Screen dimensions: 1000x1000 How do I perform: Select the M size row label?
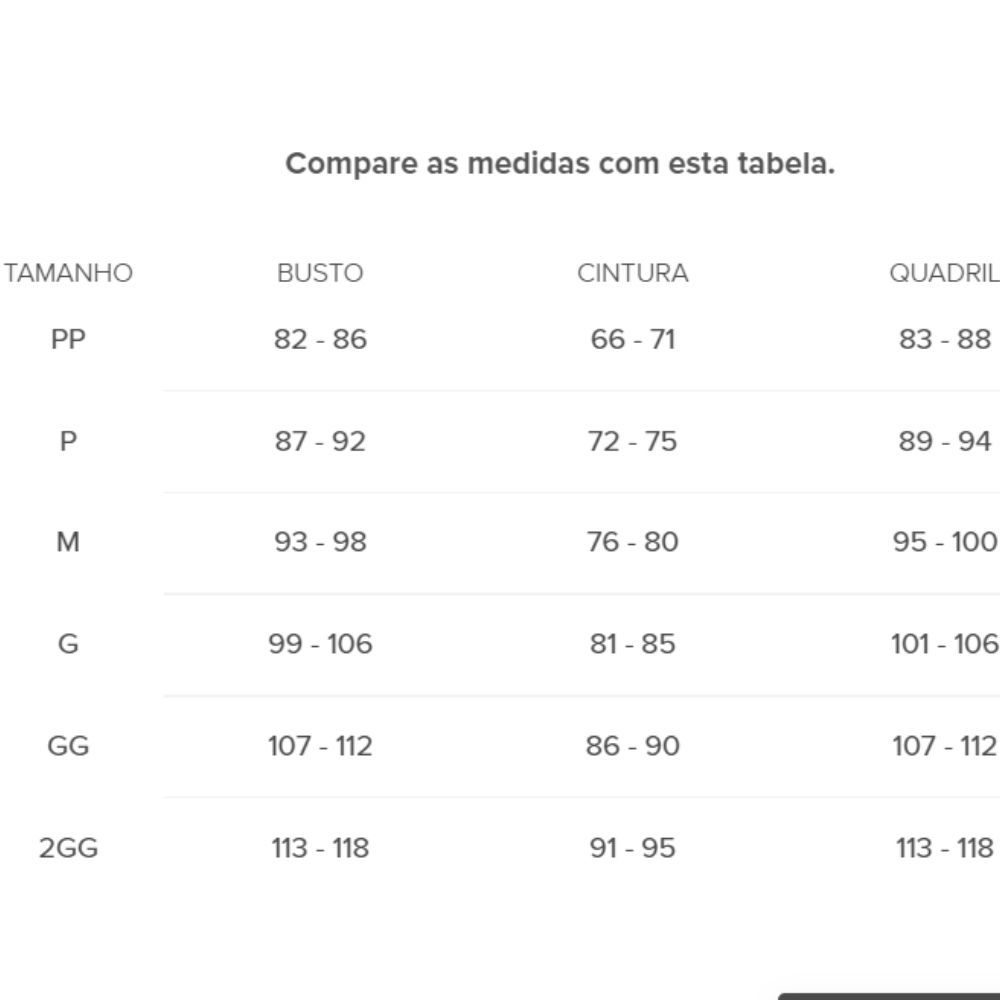pos(68,542)
